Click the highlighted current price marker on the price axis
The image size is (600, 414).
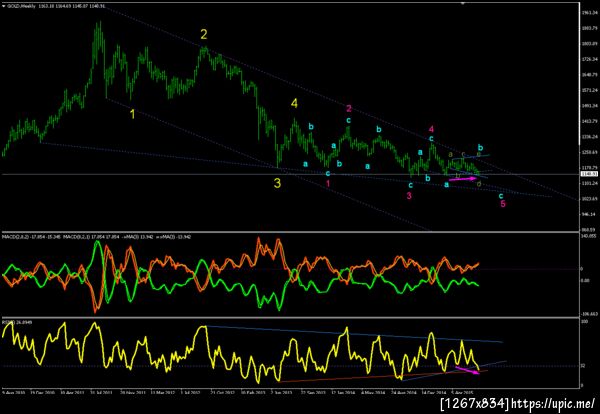click(587, 174)
